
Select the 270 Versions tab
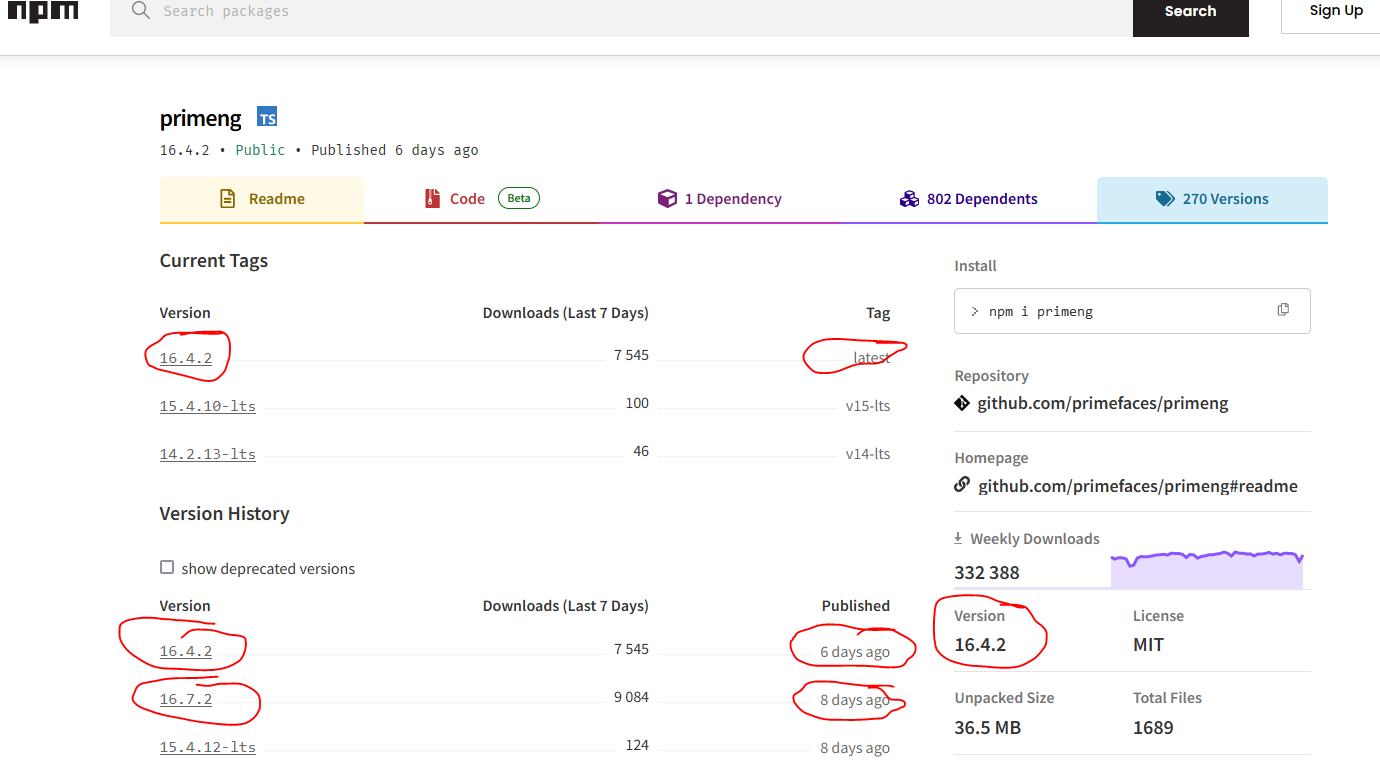coord(1212,200)
